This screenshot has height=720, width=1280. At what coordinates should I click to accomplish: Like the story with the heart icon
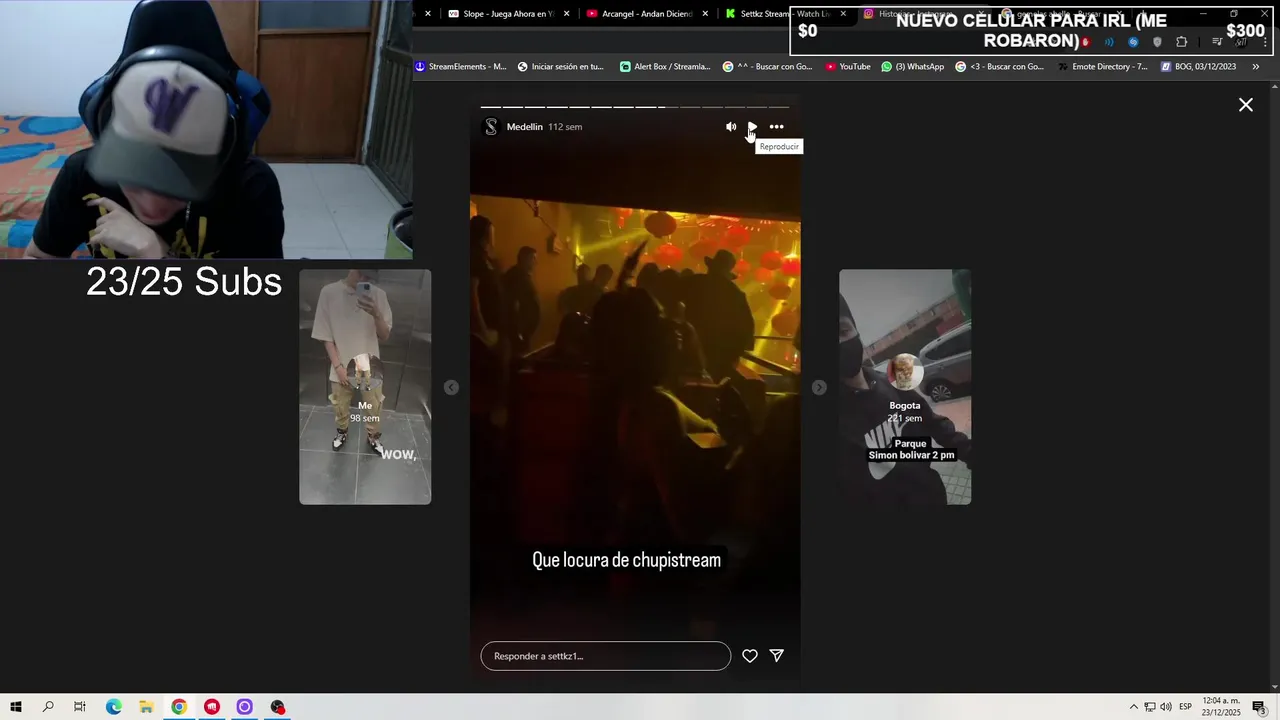[x=750, y=656]
